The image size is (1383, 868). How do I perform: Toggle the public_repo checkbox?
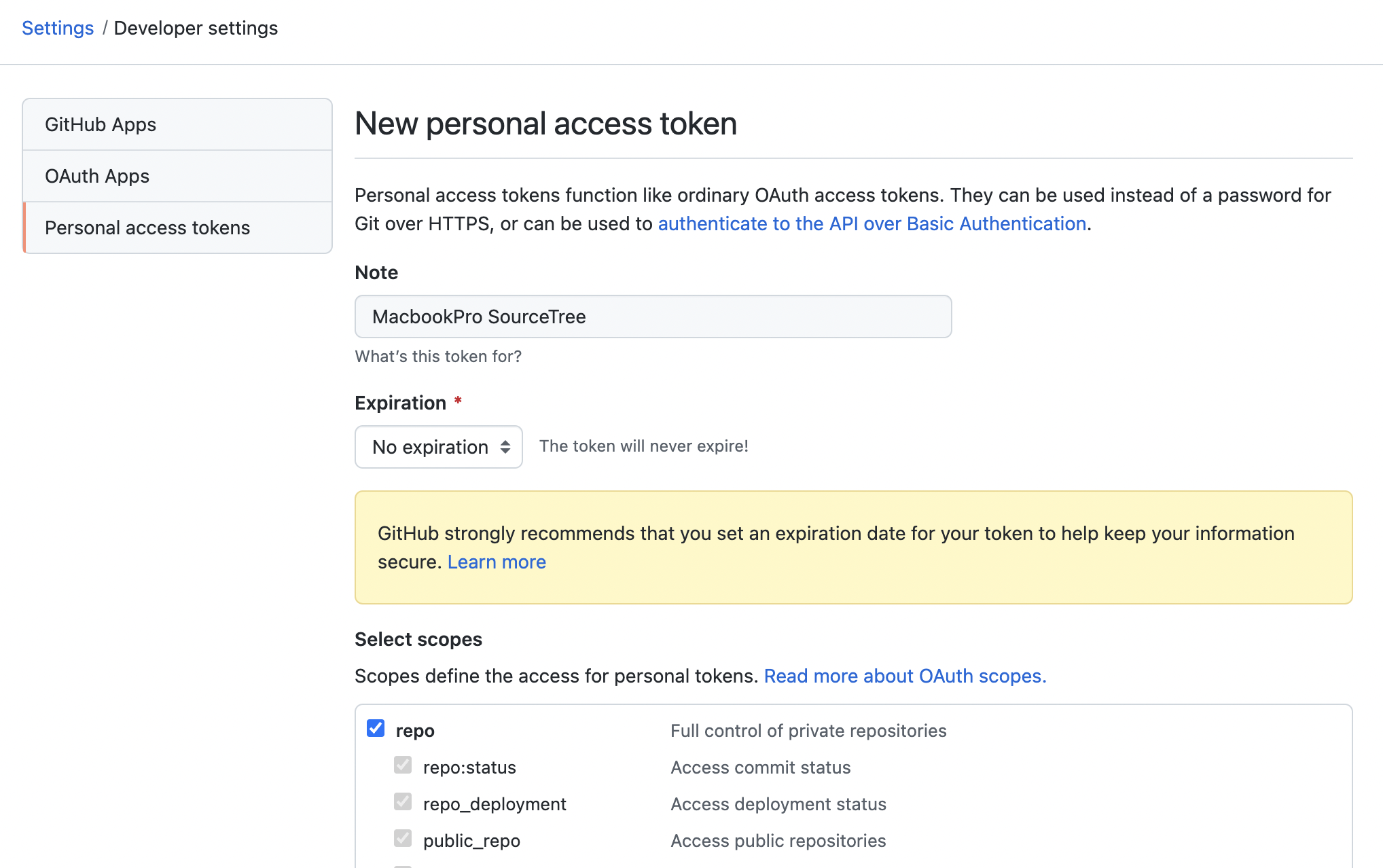tap(403, 839)
